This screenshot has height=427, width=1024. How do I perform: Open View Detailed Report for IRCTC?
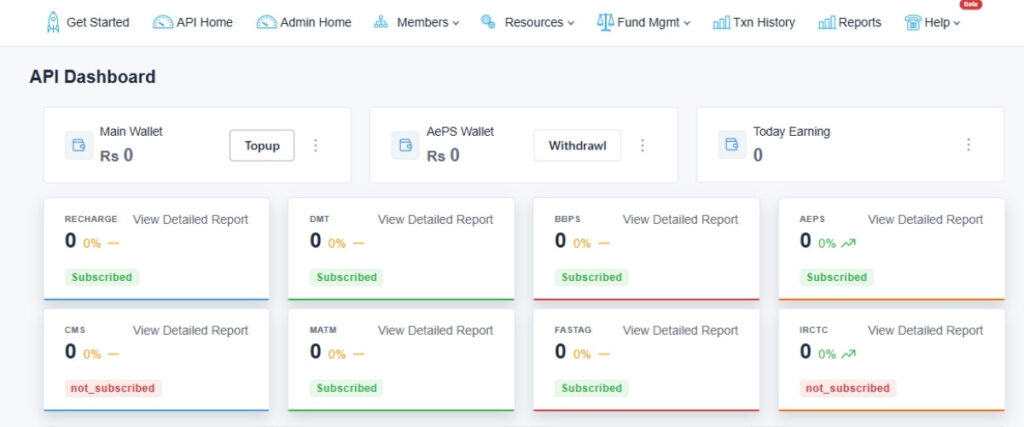point(925,330)
